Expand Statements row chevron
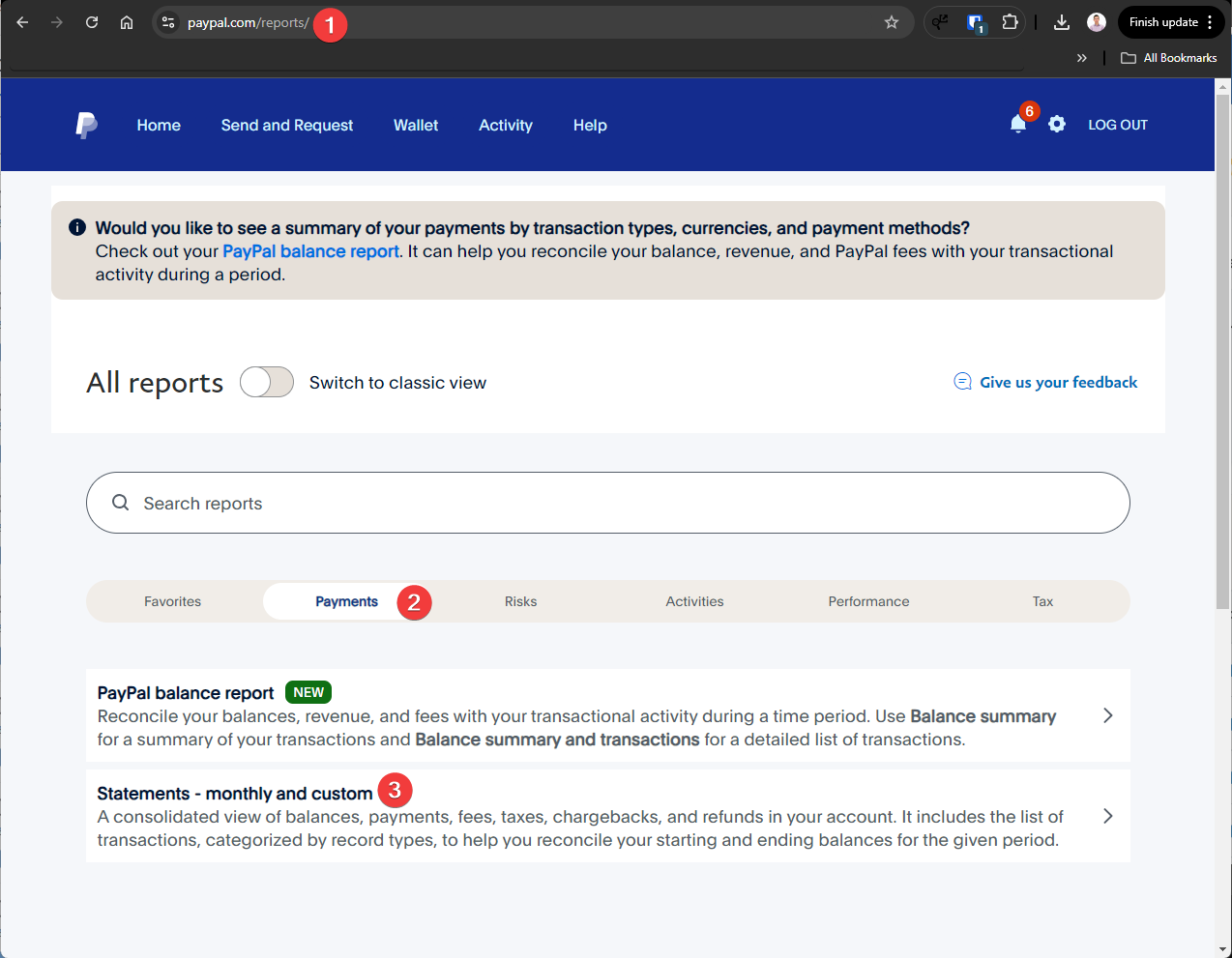This screenshot has height=958, width=1232. click(x=1108, y=816)
